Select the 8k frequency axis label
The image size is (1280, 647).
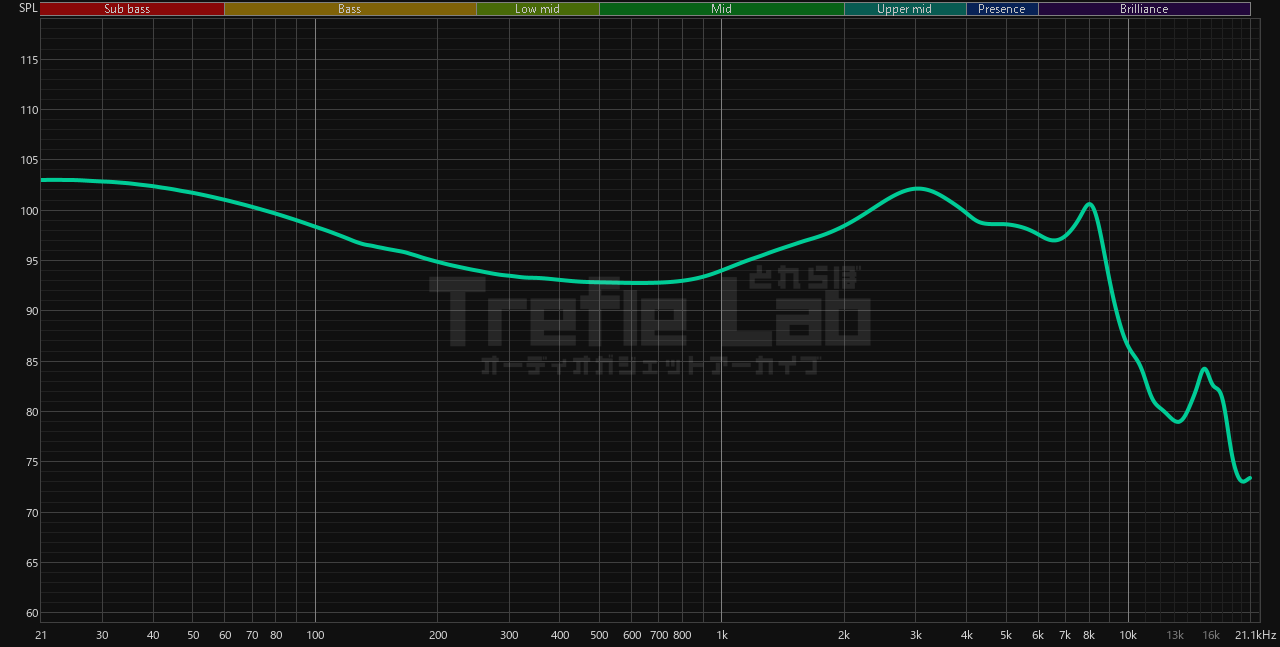point(1089,635)
